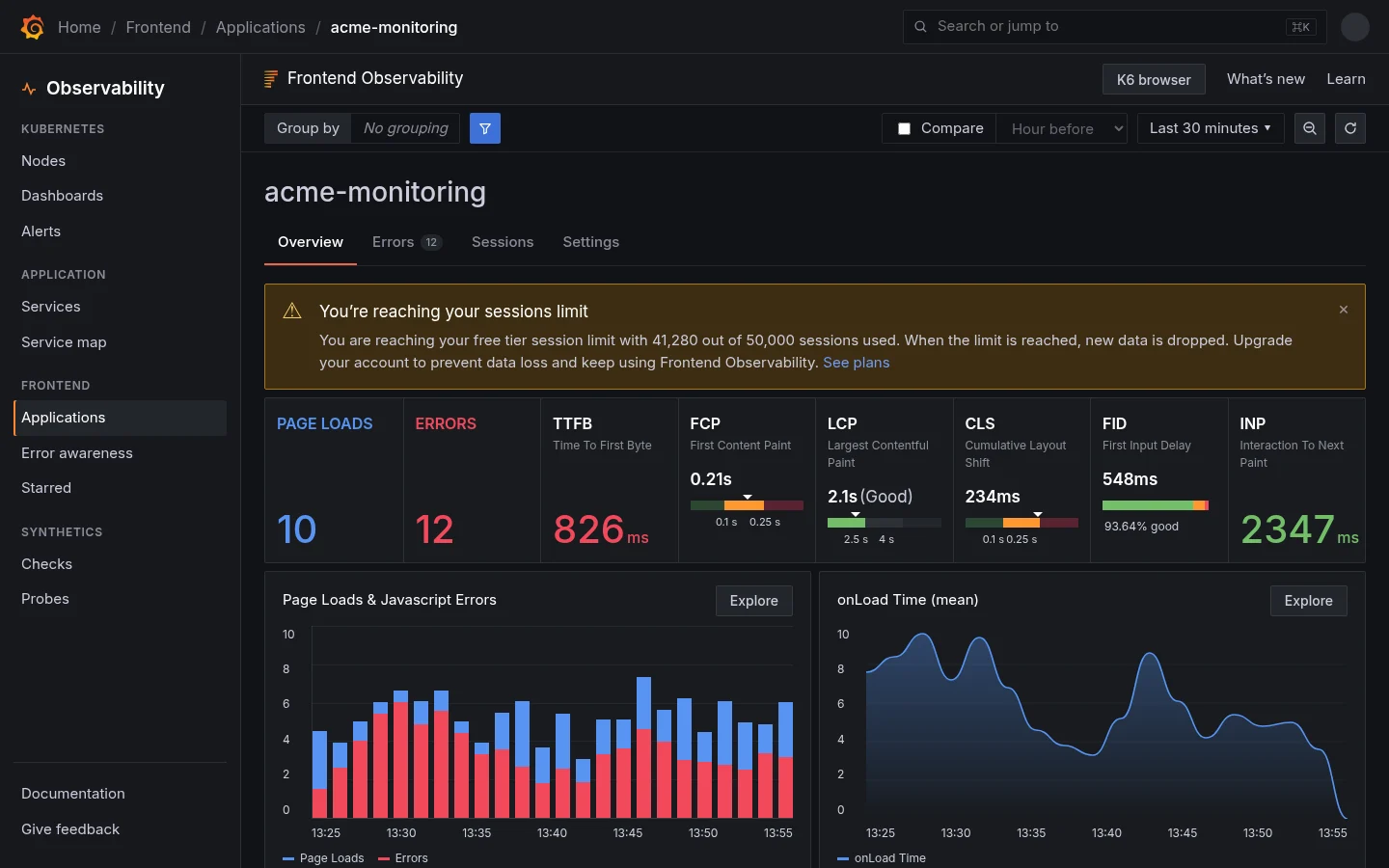1389x868 pixels.
Task: Open Error awareness in the sidebar
Action: 121,453
